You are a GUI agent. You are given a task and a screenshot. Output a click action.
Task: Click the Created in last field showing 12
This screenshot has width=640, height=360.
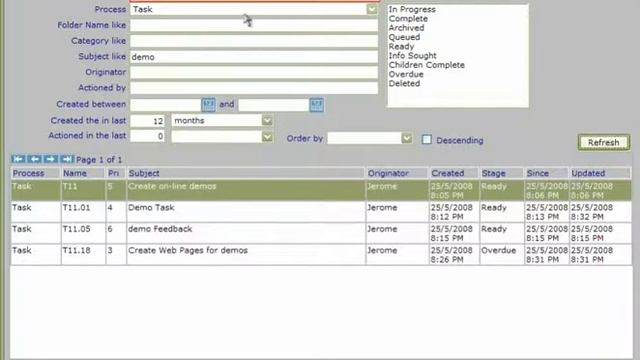coord(148,121)
